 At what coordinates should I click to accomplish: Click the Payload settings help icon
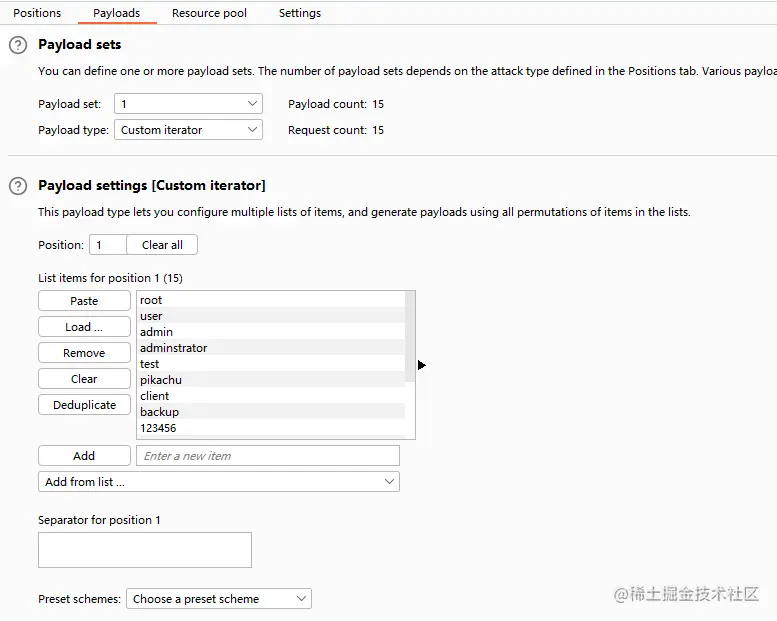17,186
